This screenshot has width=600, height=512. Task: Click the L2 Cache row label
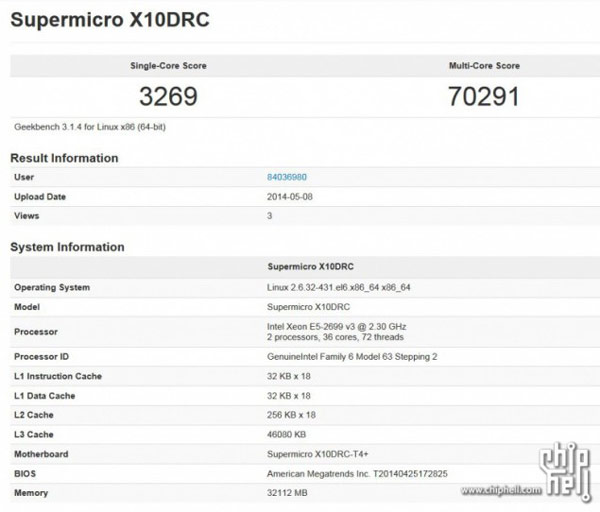[x=34, y=415]
